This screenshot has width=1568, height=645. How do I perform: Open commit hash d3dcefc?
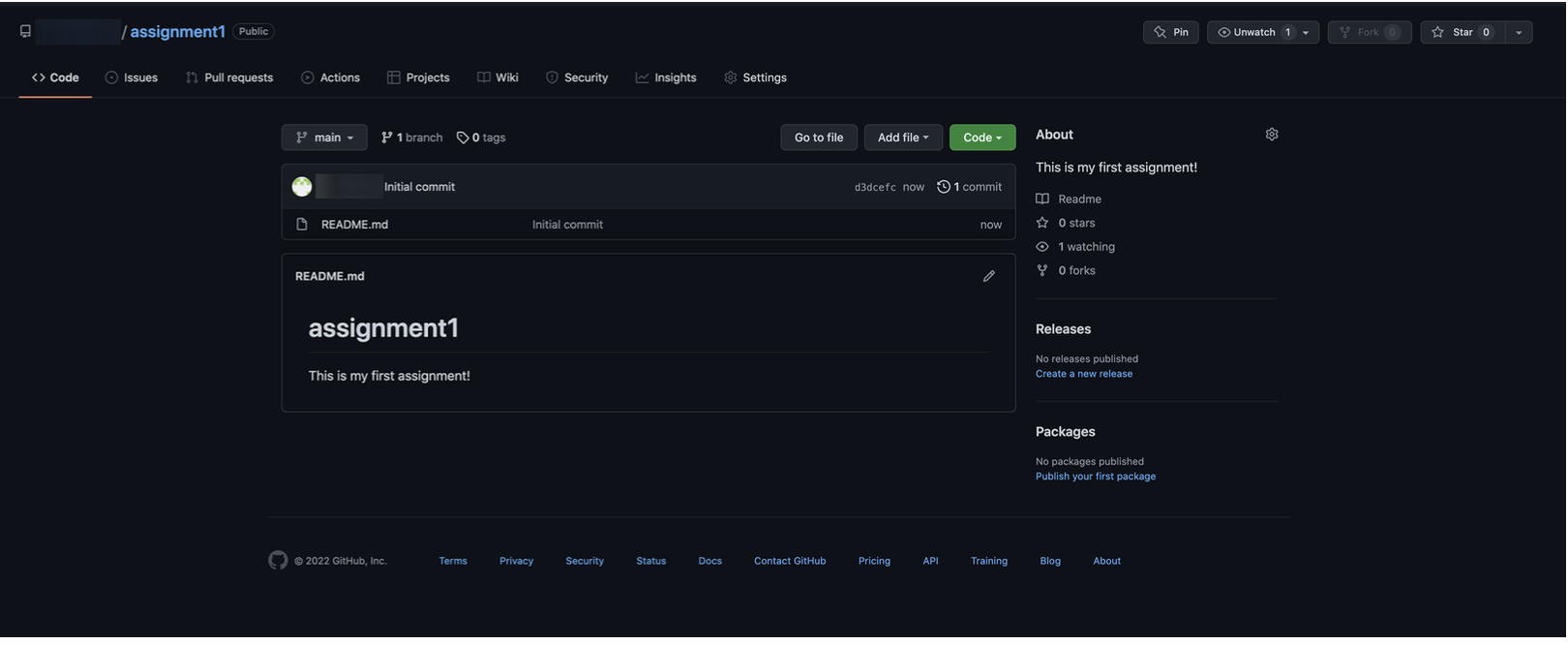tap(874, 188)
